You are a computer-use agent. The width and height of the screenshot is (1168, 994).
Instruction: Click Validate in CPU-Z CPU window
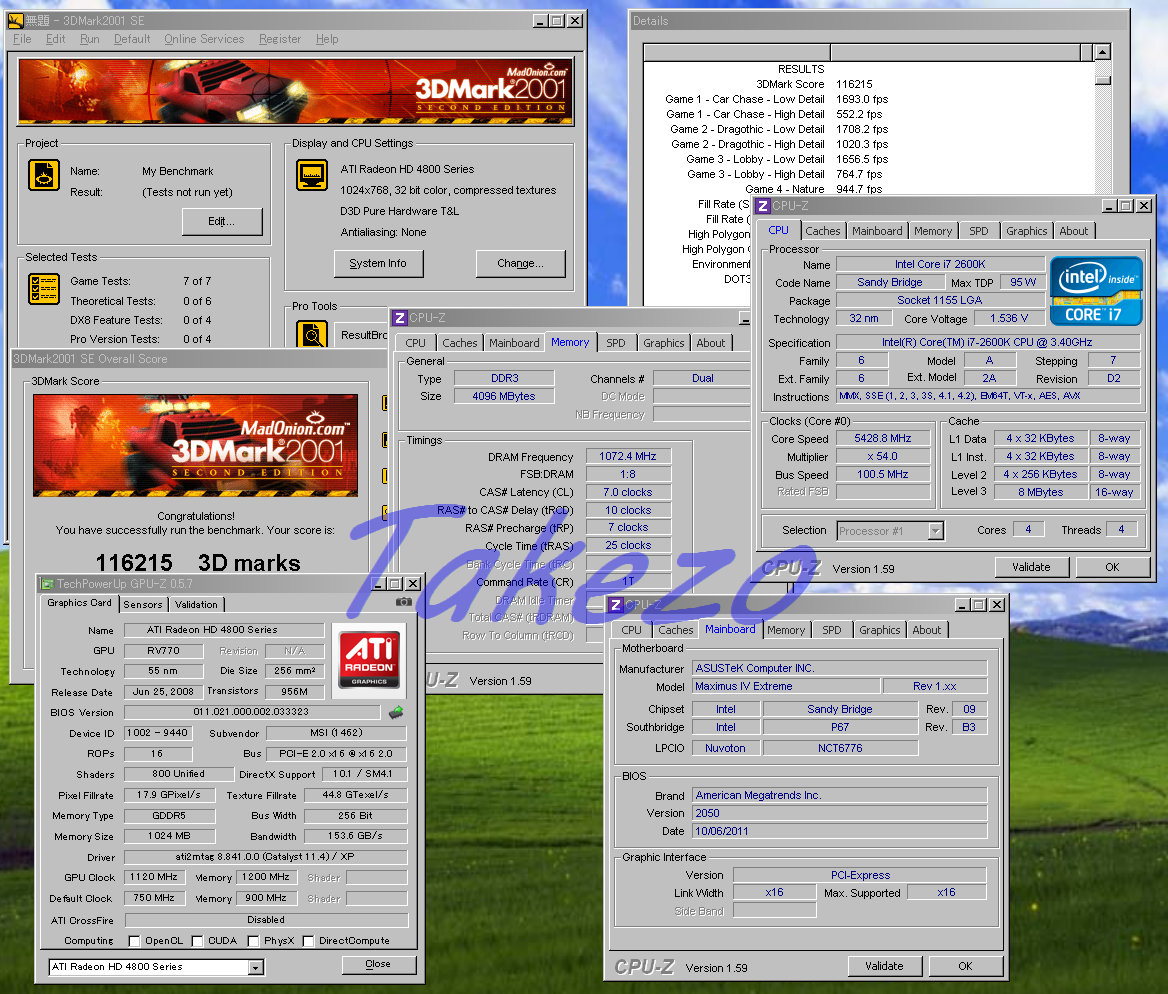(1031, 567)
